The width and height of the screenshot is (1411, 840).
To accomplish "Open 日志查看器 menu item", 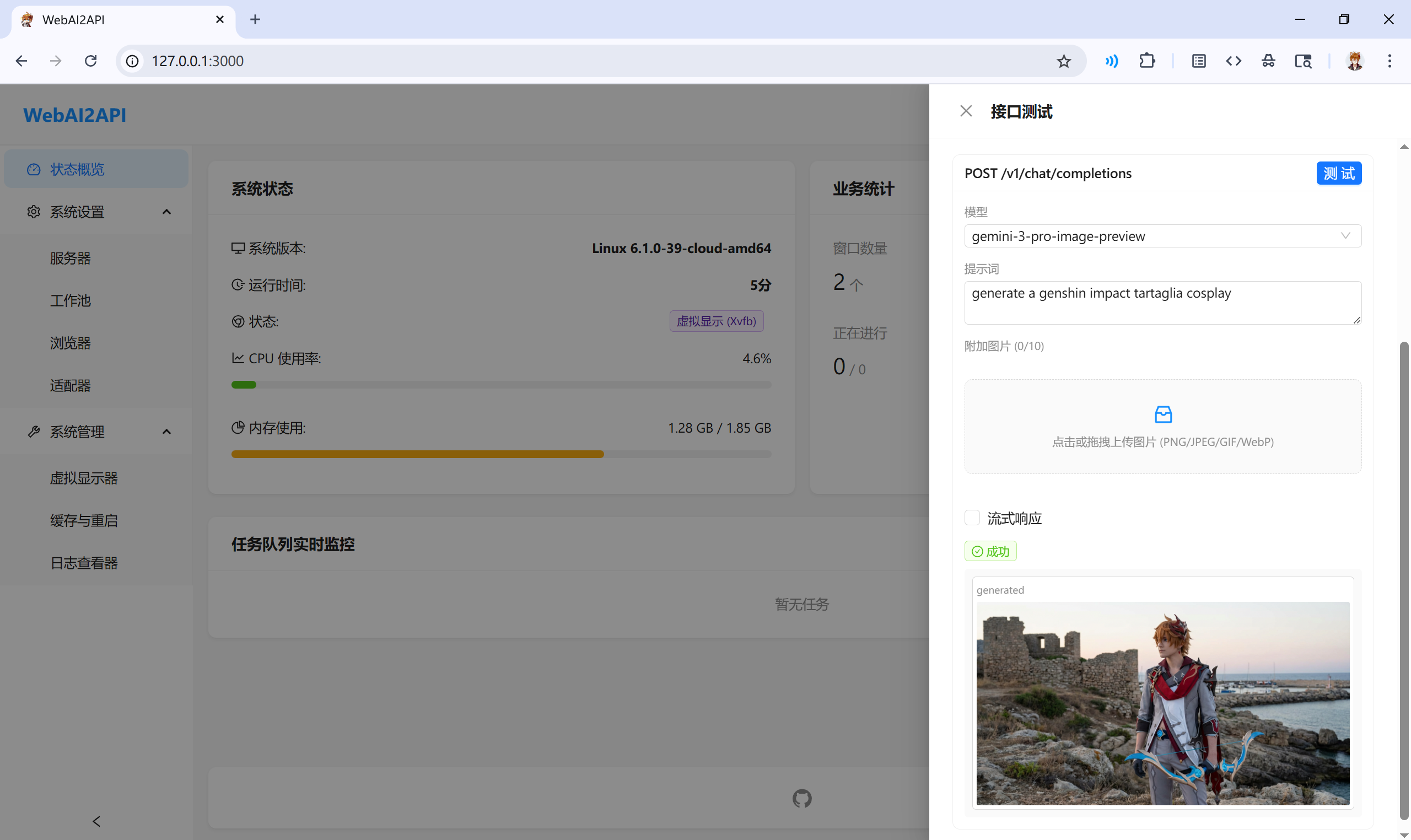I will tap(84, 563).
